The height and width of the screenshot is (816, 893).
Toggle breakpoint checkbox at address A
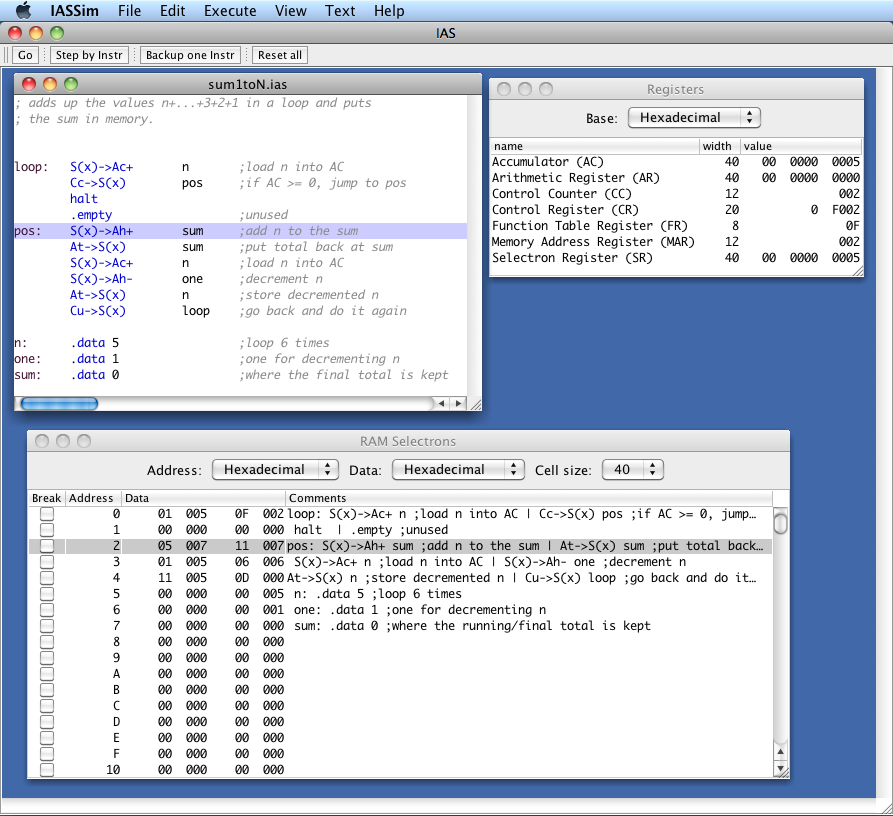tap(47, 674)
